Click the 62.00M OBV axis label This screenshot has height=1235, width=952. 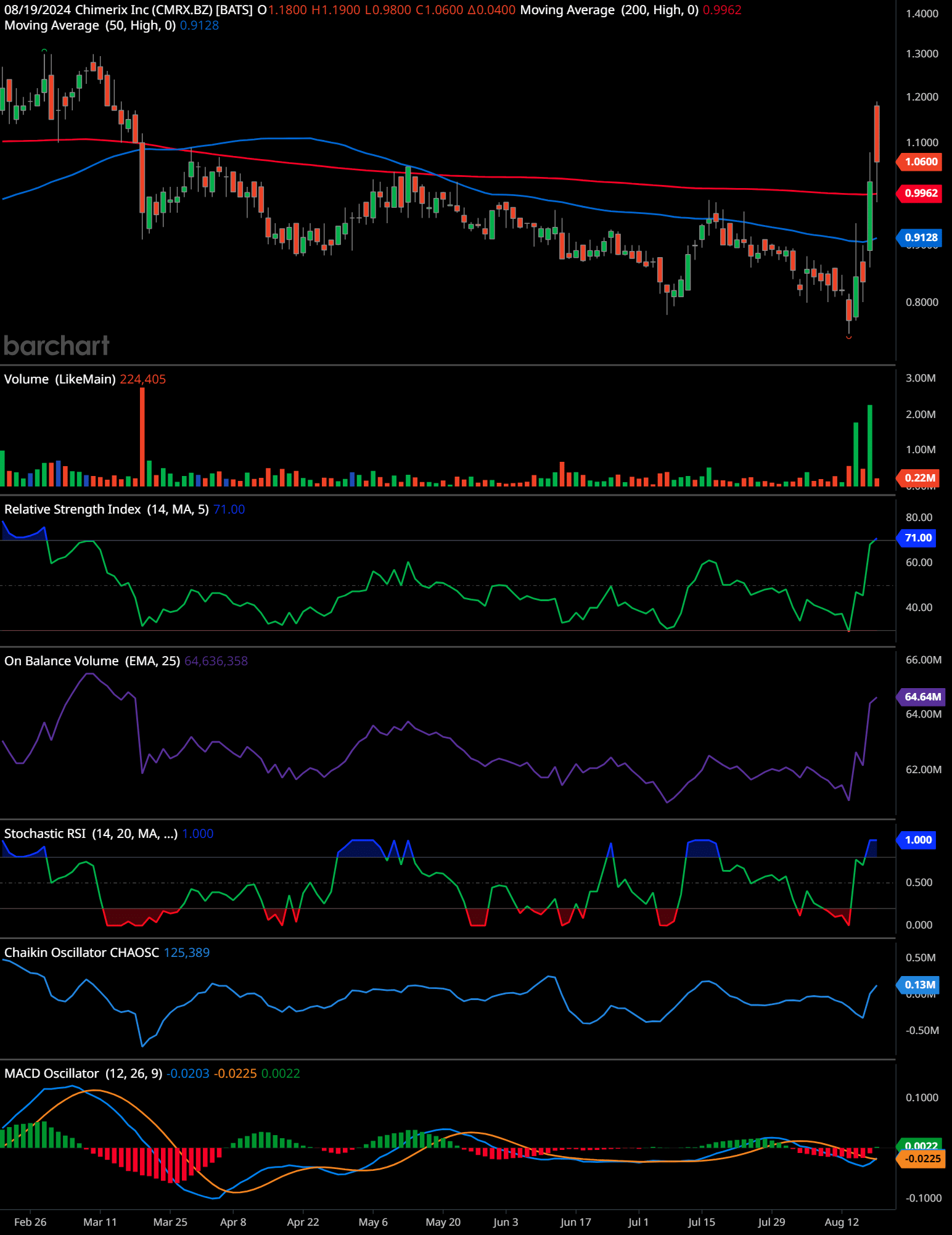[x=923, y=769]
